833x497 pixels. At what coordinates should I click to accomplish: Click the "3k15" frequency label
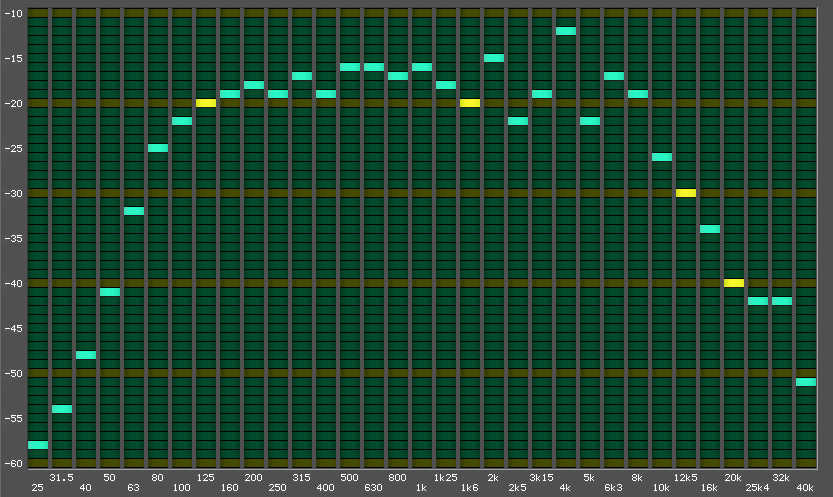pos(541,477)
